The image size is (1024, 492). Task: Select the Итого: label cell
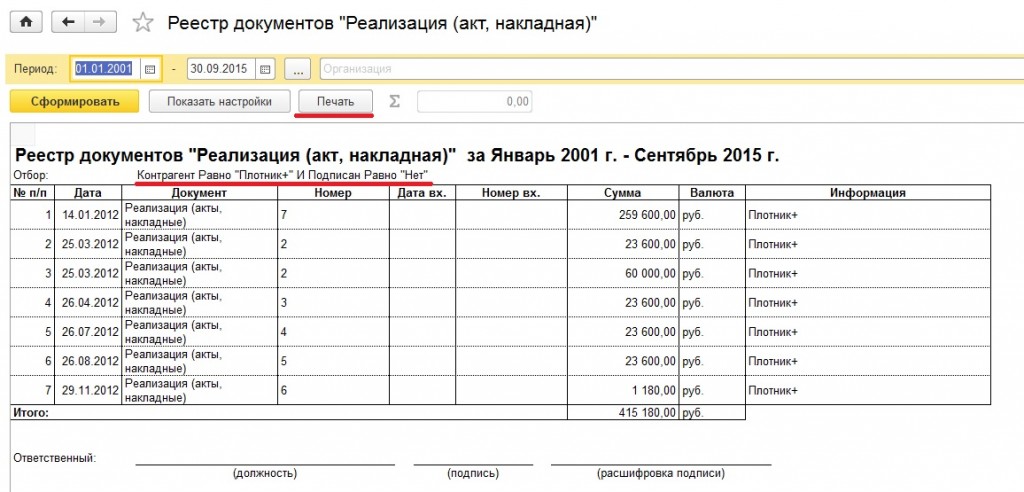pos(289,412)
